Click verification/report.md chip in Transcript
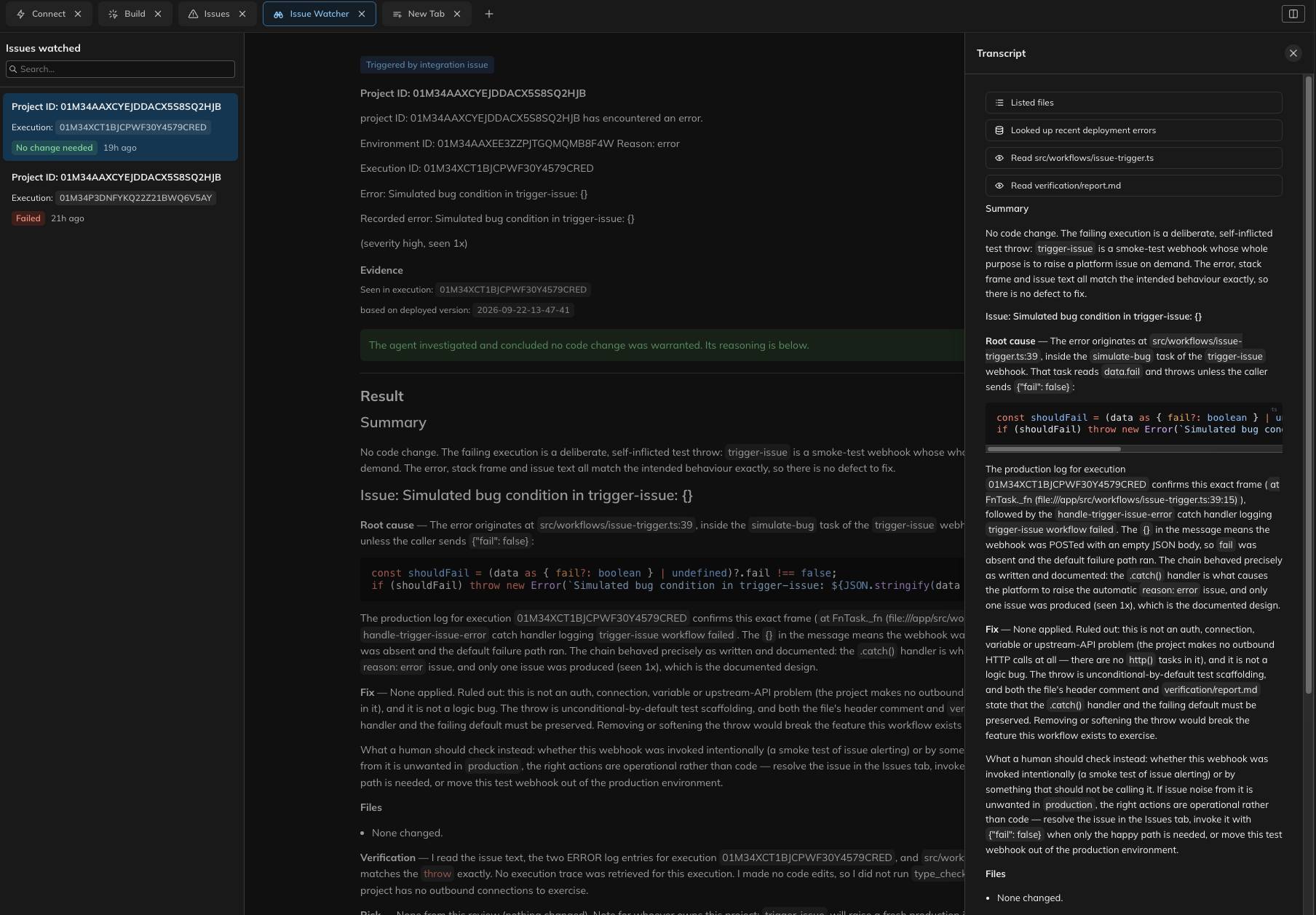 pyautogui.click(x=1210, y=690)
